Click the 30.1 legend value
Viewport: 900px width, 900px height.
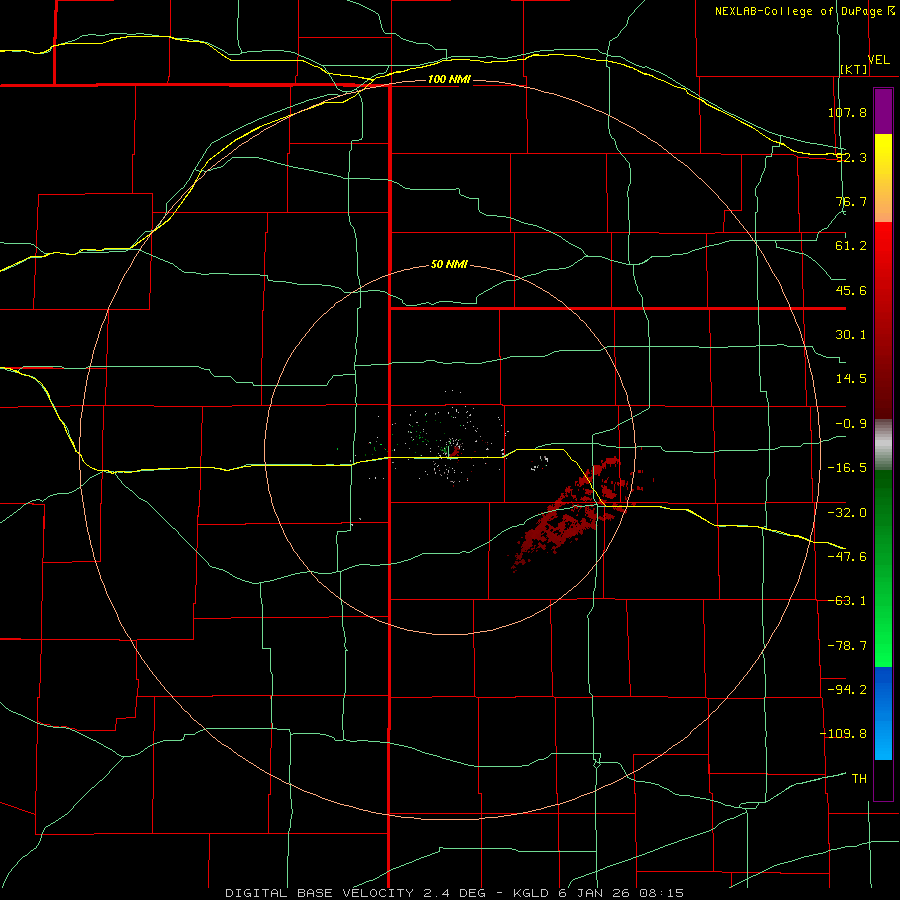pos(851,335)
